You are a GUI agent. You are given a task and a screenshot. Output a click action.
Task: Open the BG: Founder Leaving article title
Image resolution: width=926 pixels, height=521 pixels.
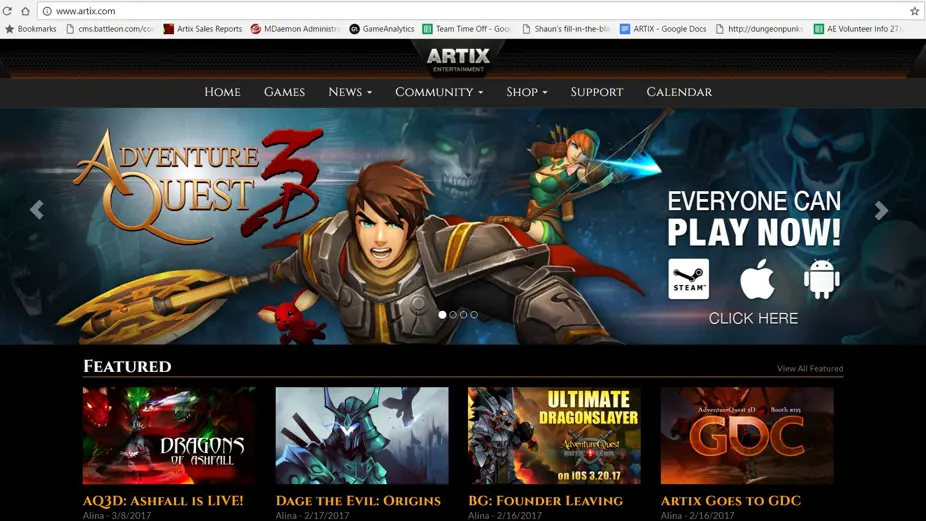coord(546,501)
